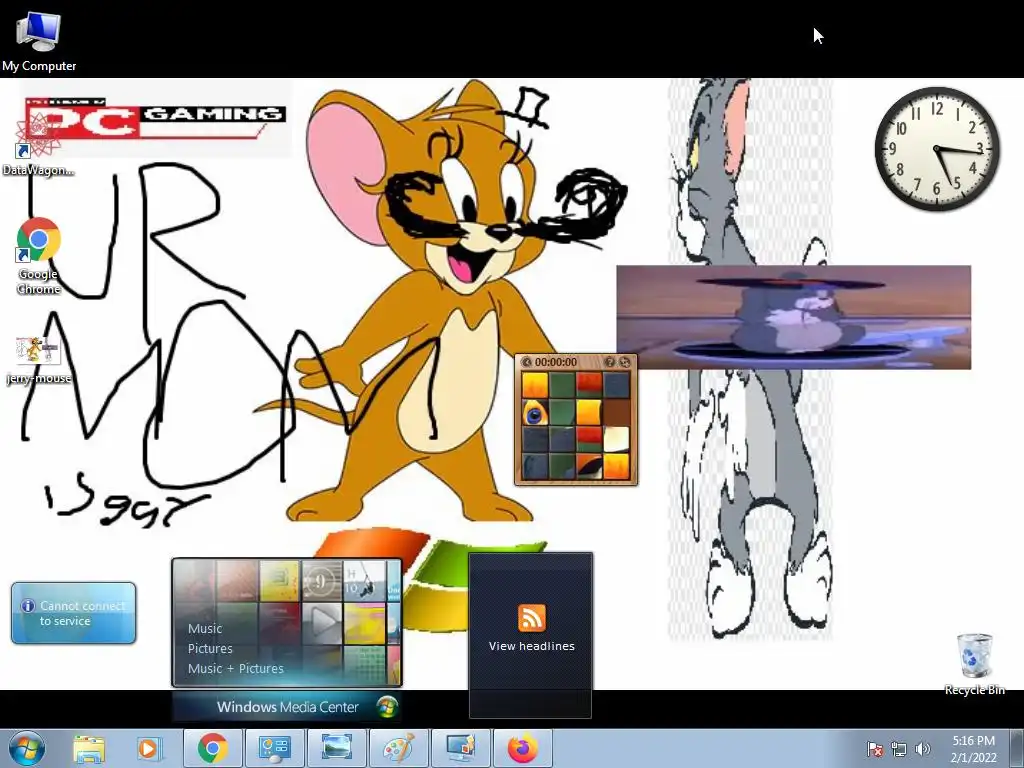
Task: Open the volume speaker icon in system tray
Action: (922, 749)
